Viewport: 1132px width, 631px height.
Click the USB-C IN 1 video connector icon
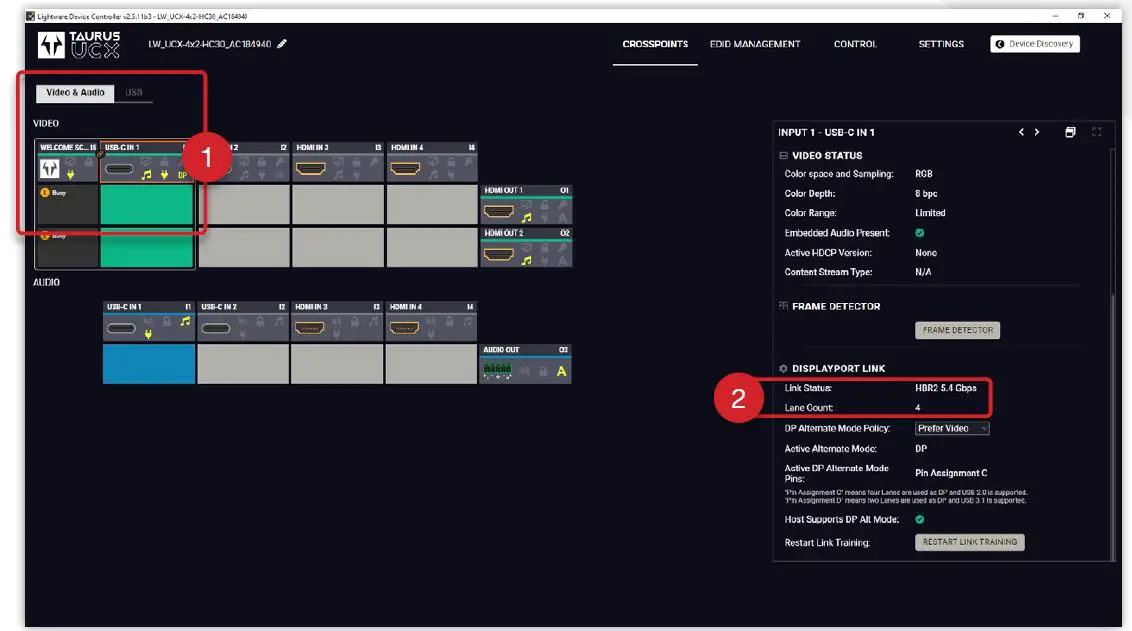click(x=119, y=170)
